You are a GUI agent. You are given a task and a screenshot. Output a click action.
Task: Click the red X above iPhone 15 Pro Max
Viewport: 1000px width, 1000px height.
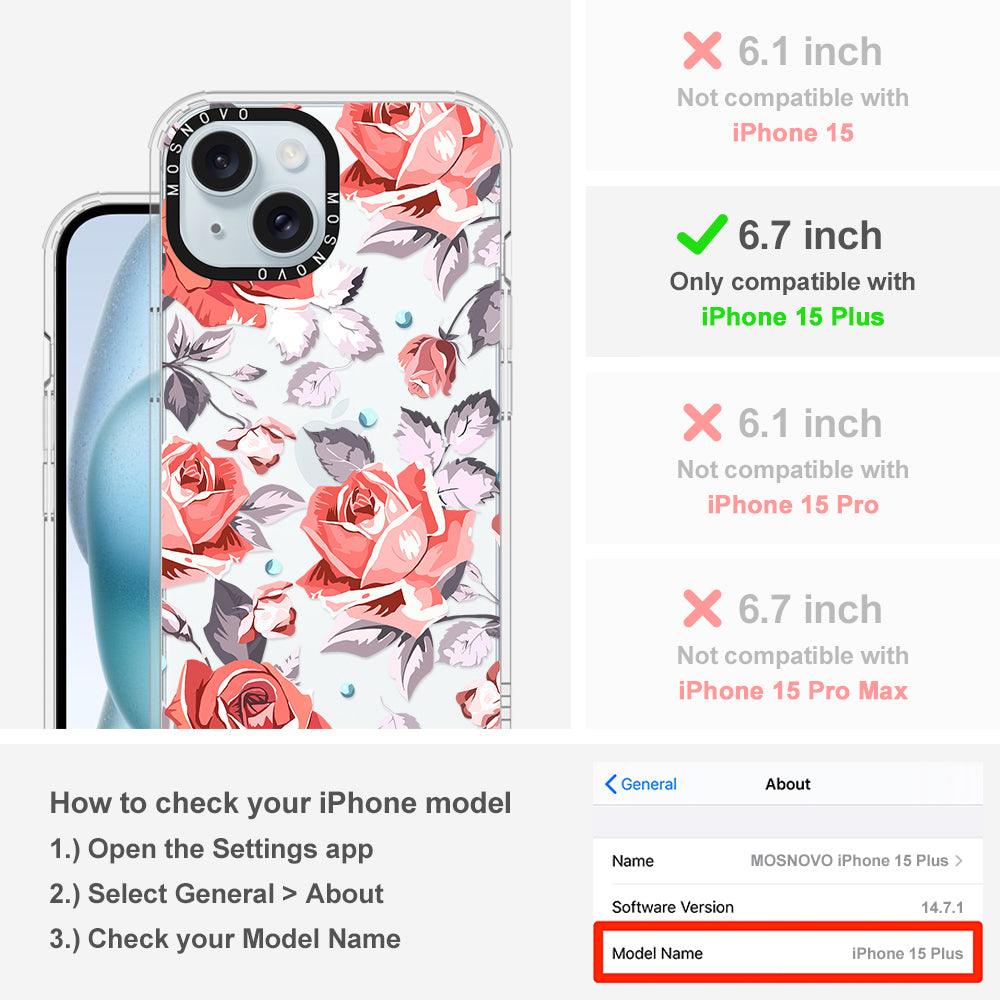(702, 608)
